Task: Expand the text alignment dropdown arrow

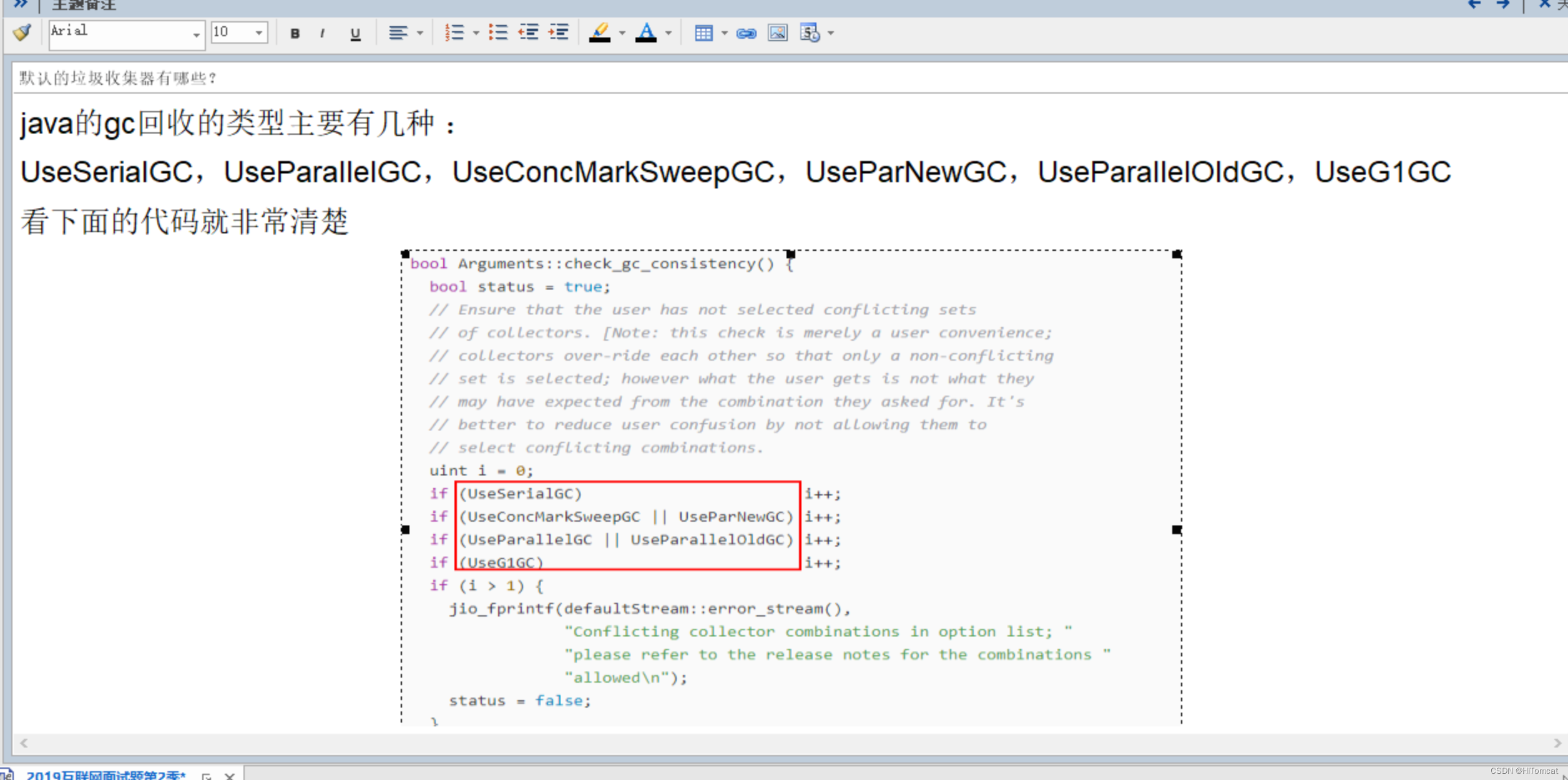Action: click(x=419, y=33)
